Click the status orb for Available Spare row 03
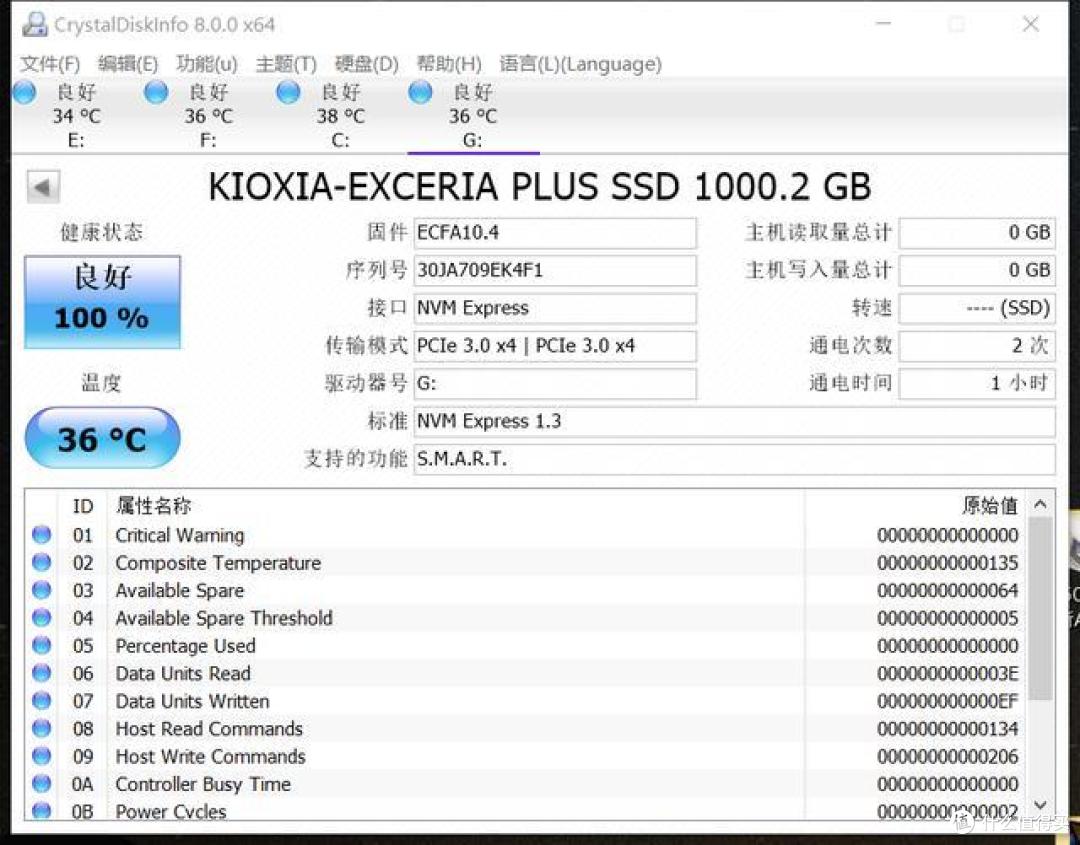This screenshot has height=845, width=1080. [42, 590]
